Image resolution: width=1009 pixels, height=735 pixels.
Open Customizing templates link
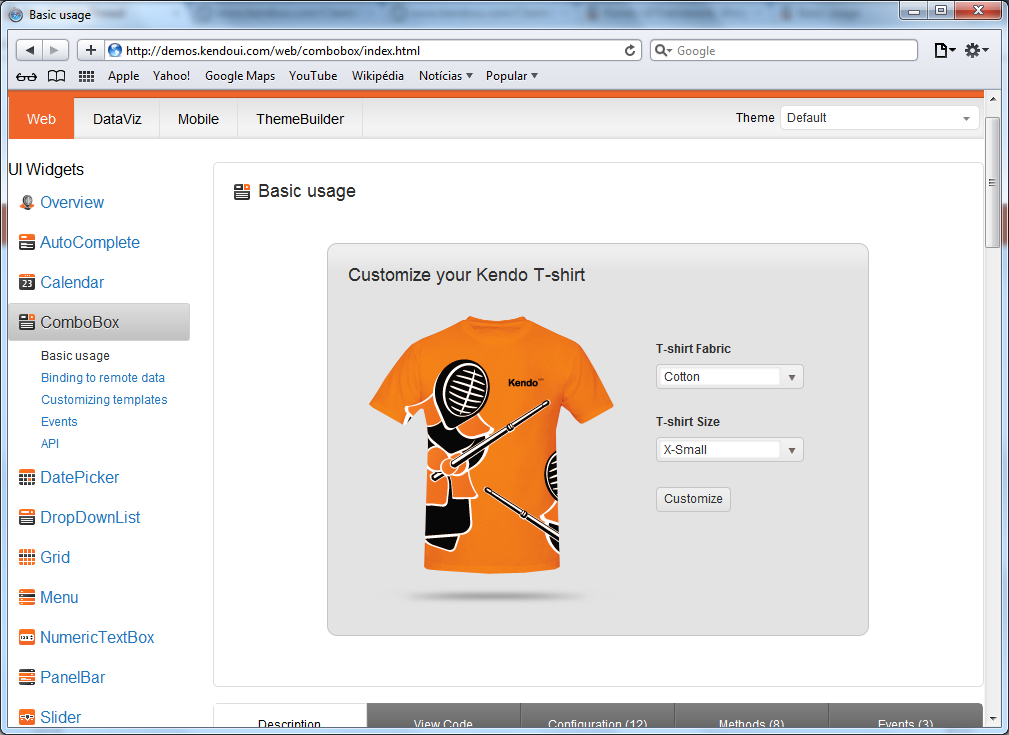tap(104, 400)
